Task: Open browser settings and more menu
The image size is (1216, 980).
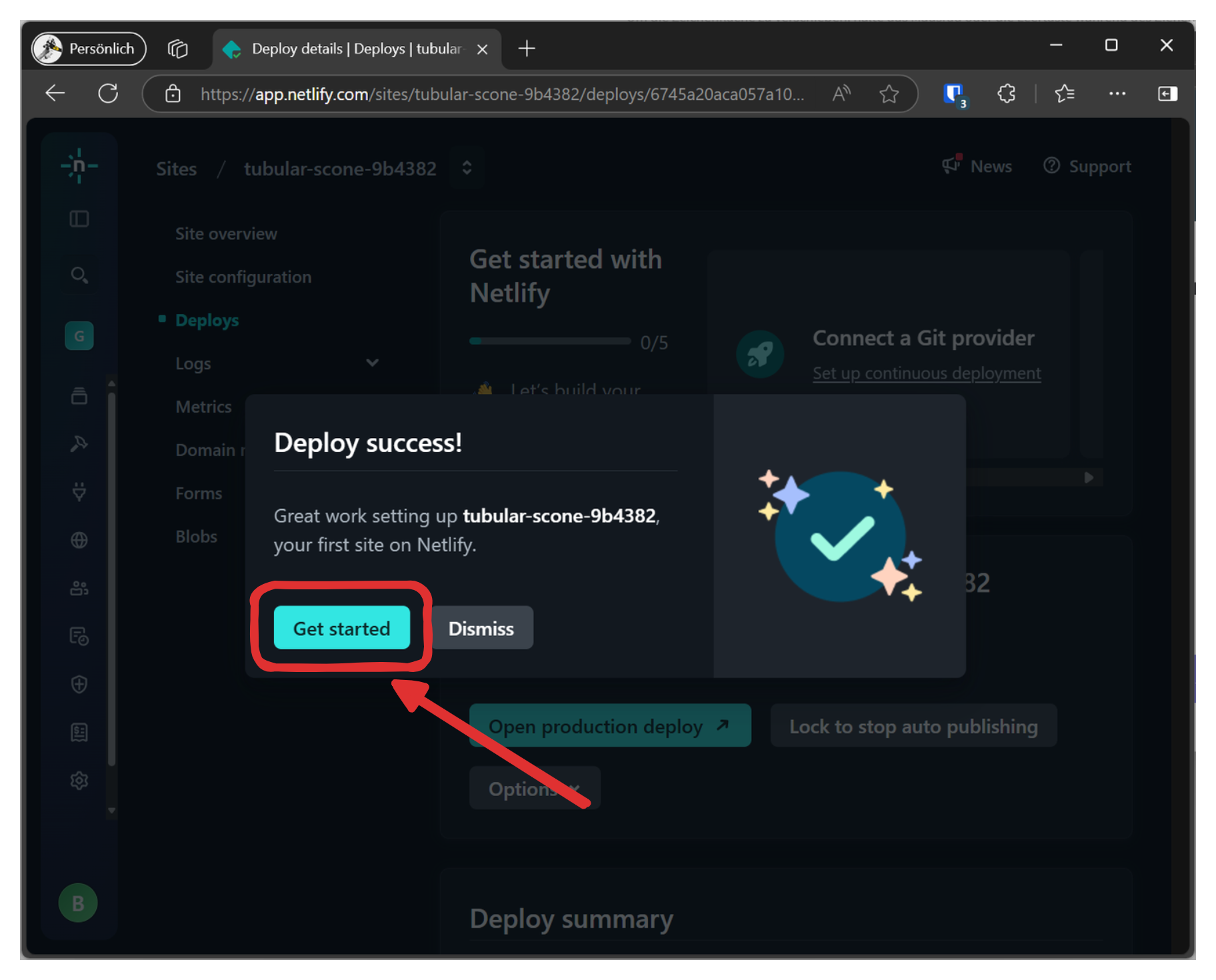Action: pos(1117,93)
